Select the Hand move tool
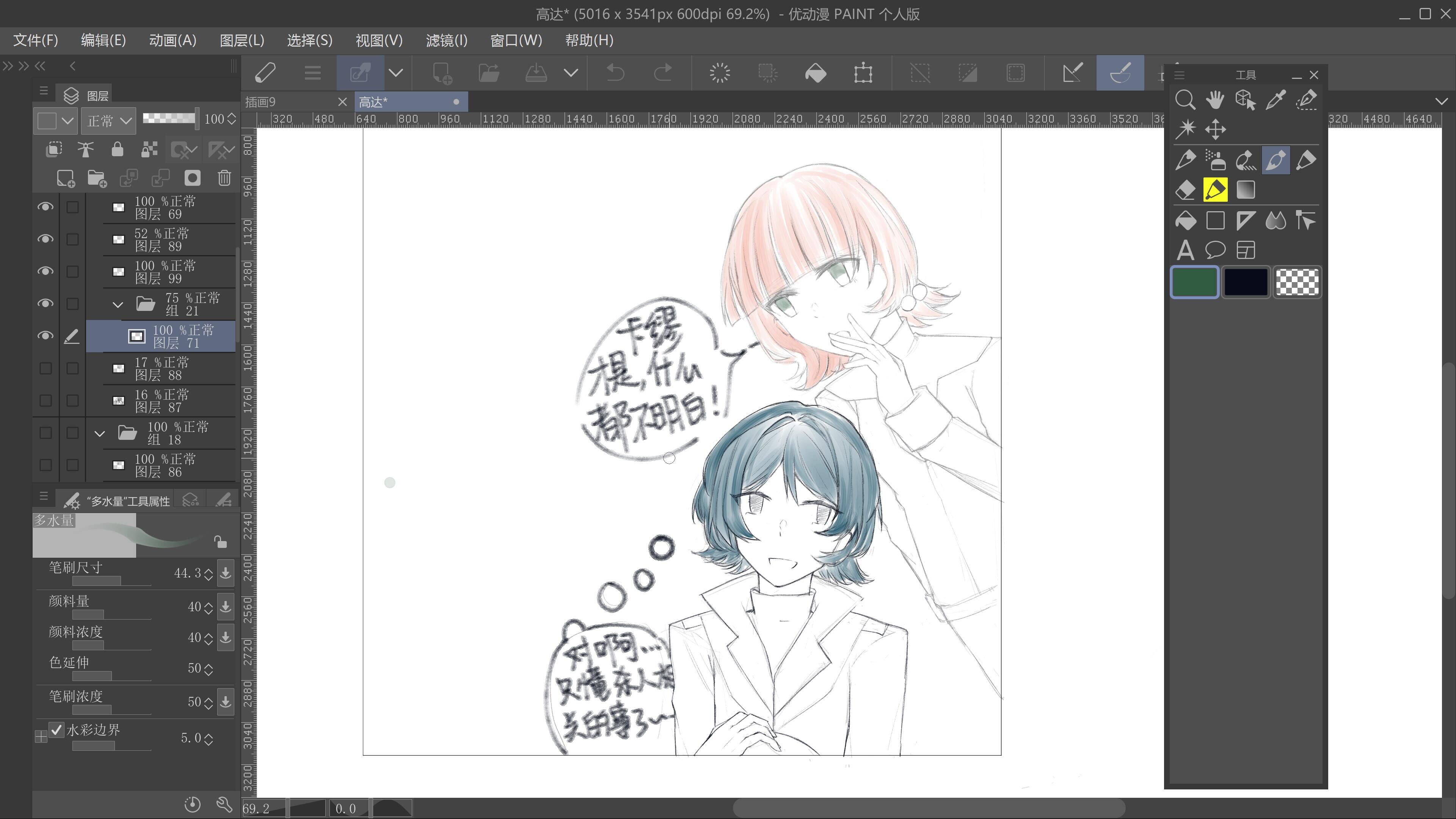 tap(1214, 99)
